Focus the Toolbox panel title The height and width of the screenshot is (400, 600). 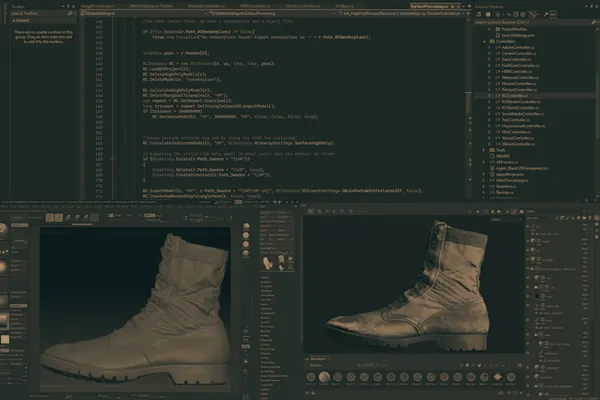(x=18, y=7)
